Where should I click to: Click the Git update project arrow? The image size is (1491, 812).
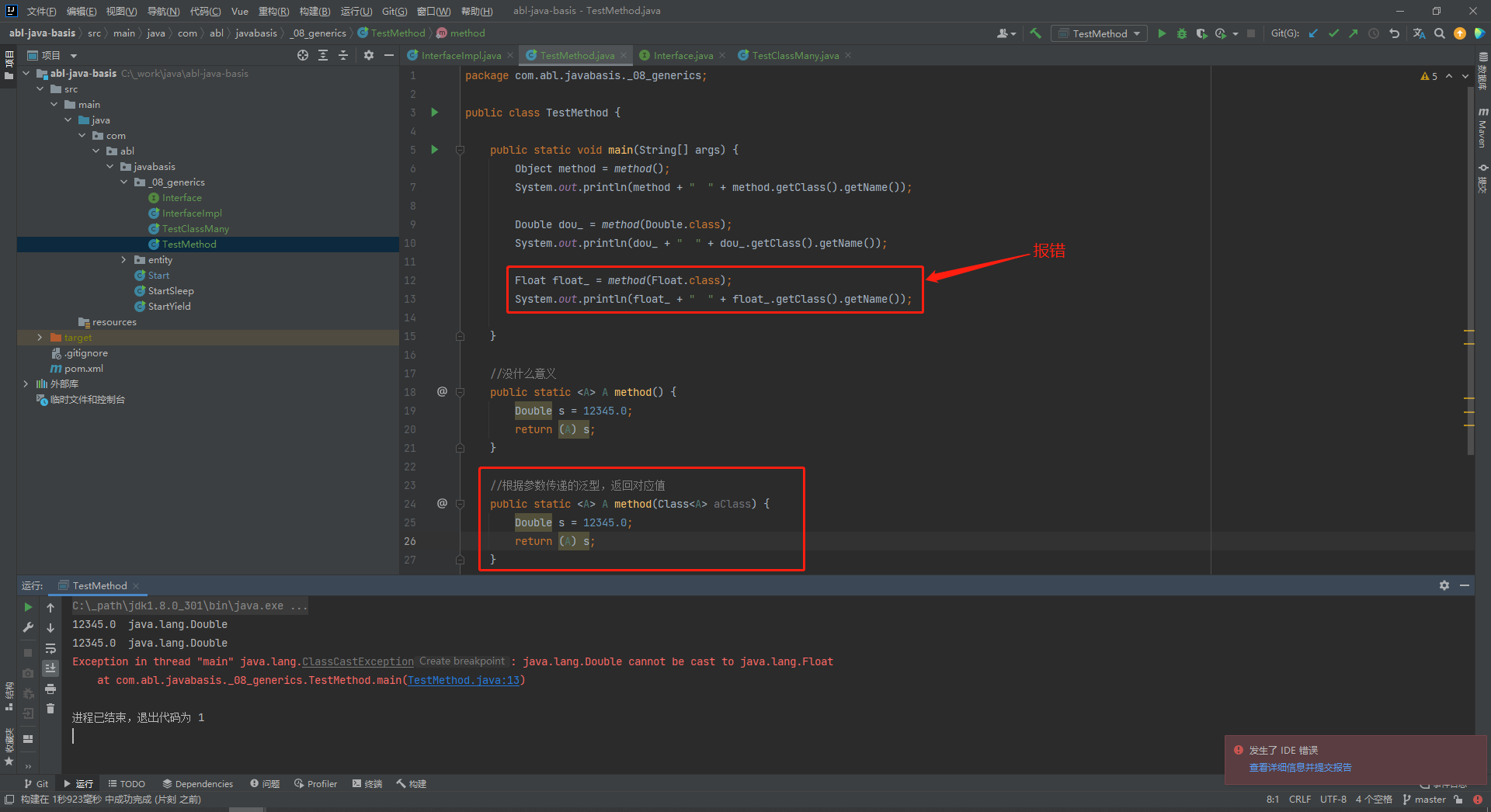coord(1314,33)
